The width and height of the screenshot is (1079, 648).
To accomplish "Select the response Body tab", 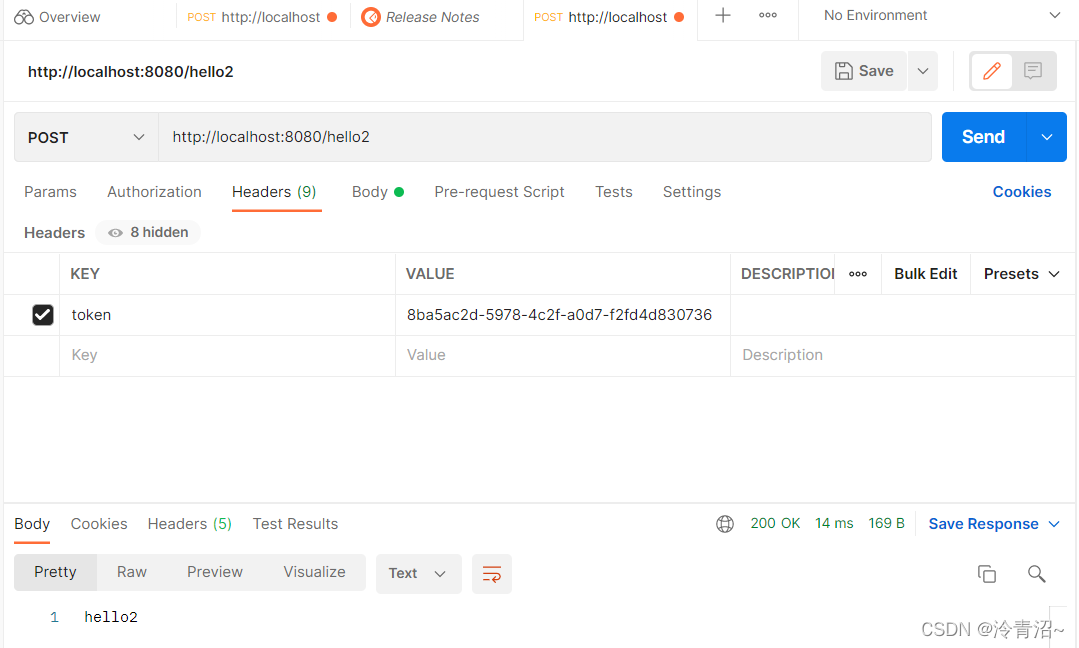I will 32,524.
